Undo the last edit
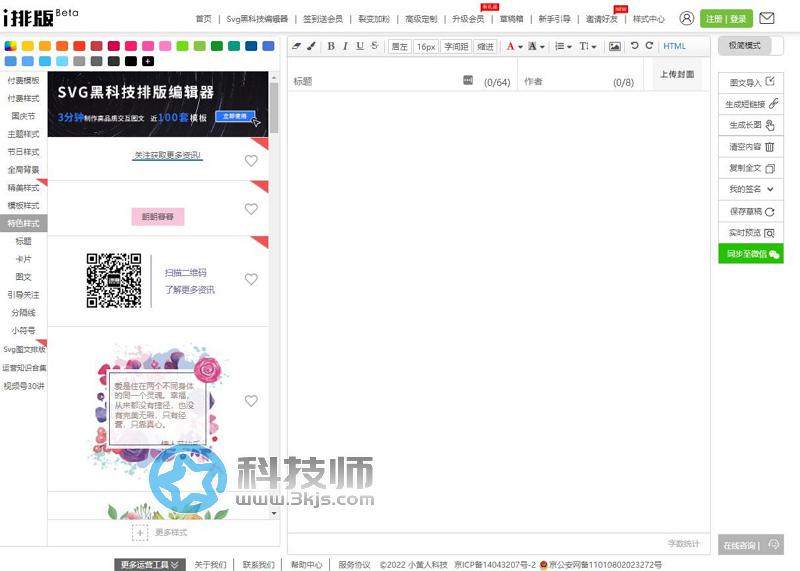The height and width of the screenshot is (571, 800). 634,45
